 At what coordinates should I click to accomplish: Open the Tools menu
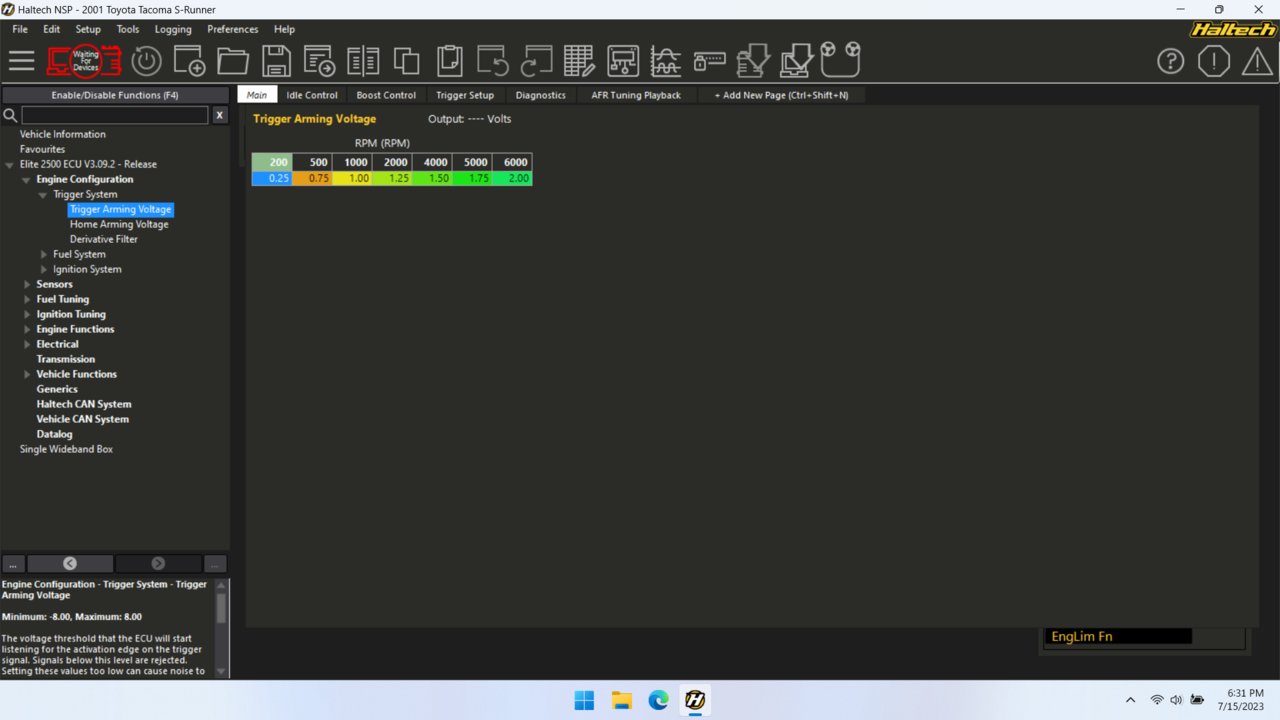coord(128,29)
